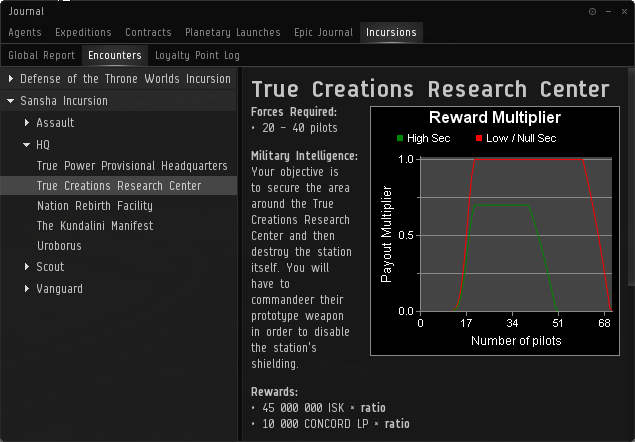The image size is (635, 442).
Task: Click the 'Military Intelligence:' label
Action: coord(304,156)
